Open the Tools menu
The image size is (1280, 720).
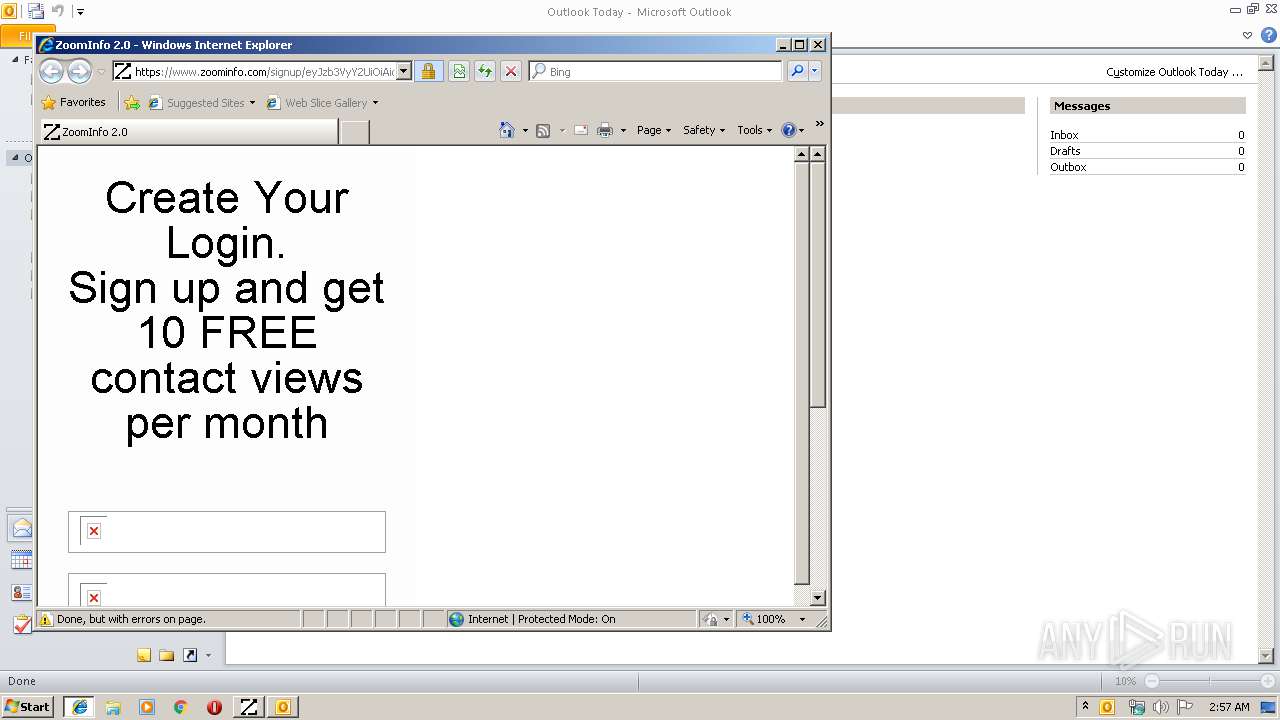pyautogui.click(x=755, y=130)
